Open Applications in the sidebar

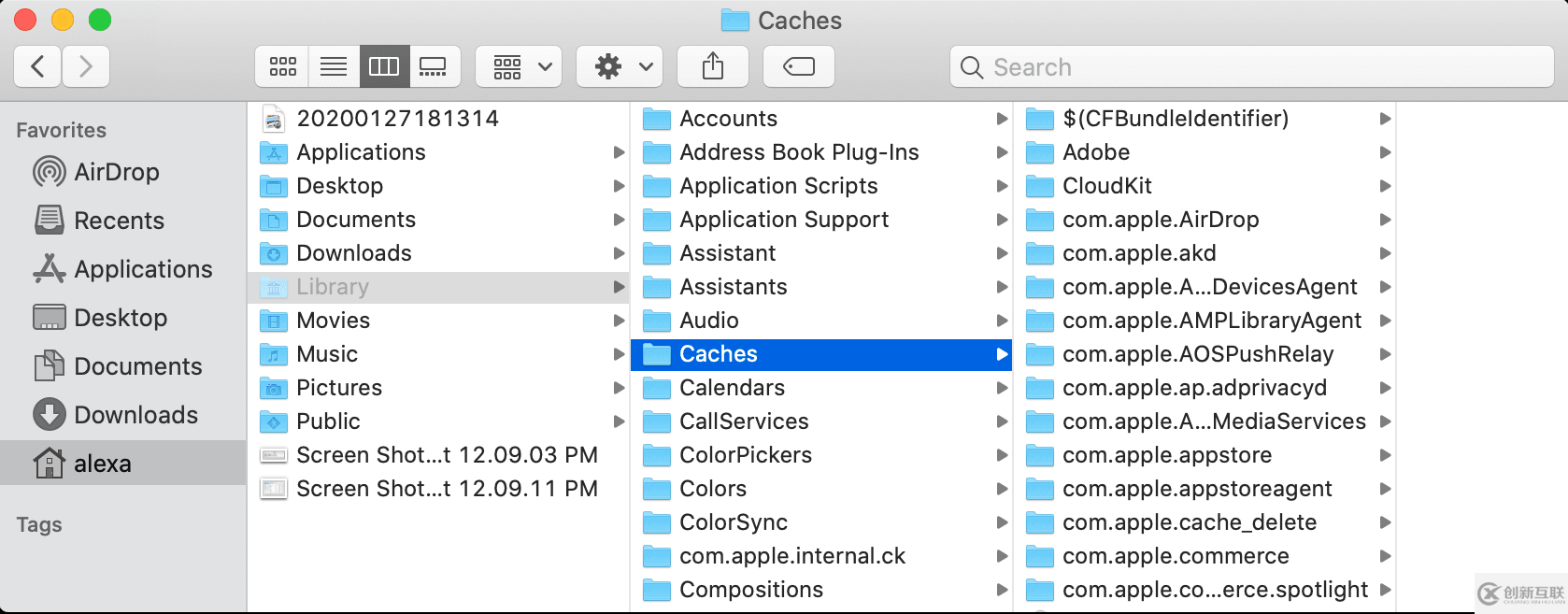tap(123, 269)
